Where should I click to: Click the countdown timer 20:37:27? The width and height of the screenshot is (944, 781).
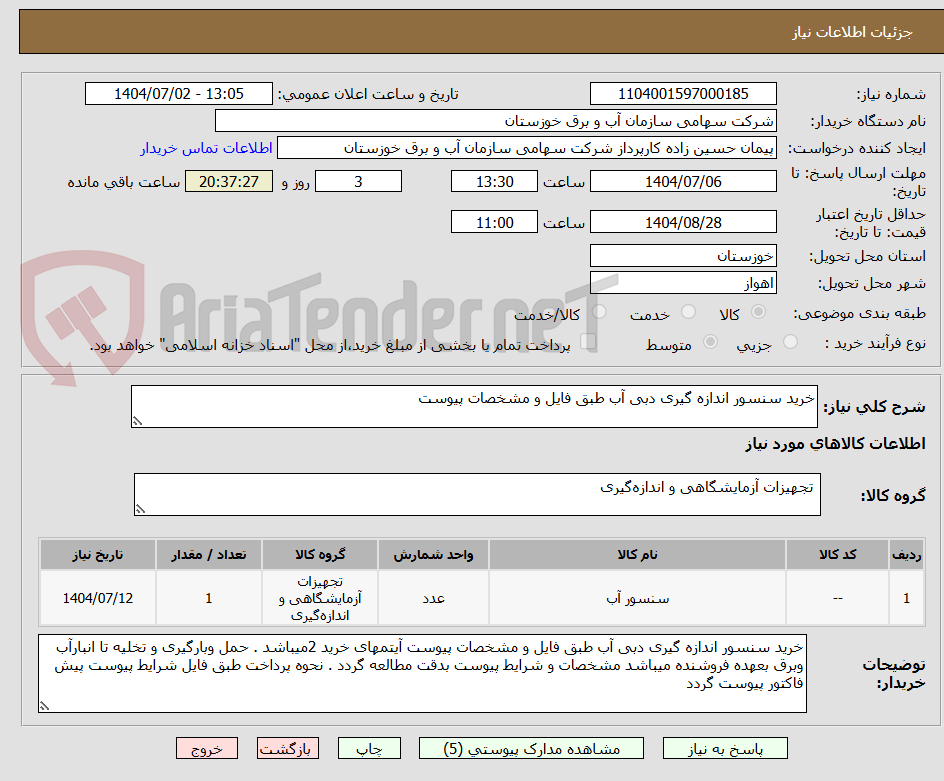(x=227, y=181)
